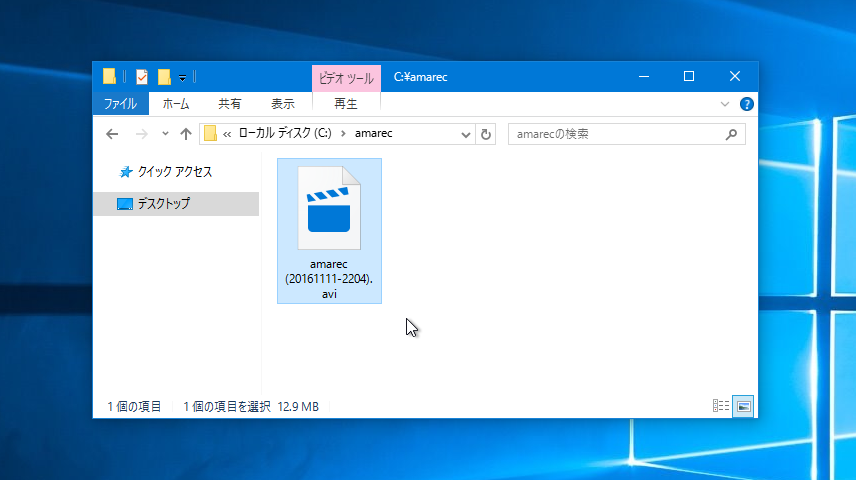Select the amarec(20161111-2204).avi video thumbnail

pos(329,208)
